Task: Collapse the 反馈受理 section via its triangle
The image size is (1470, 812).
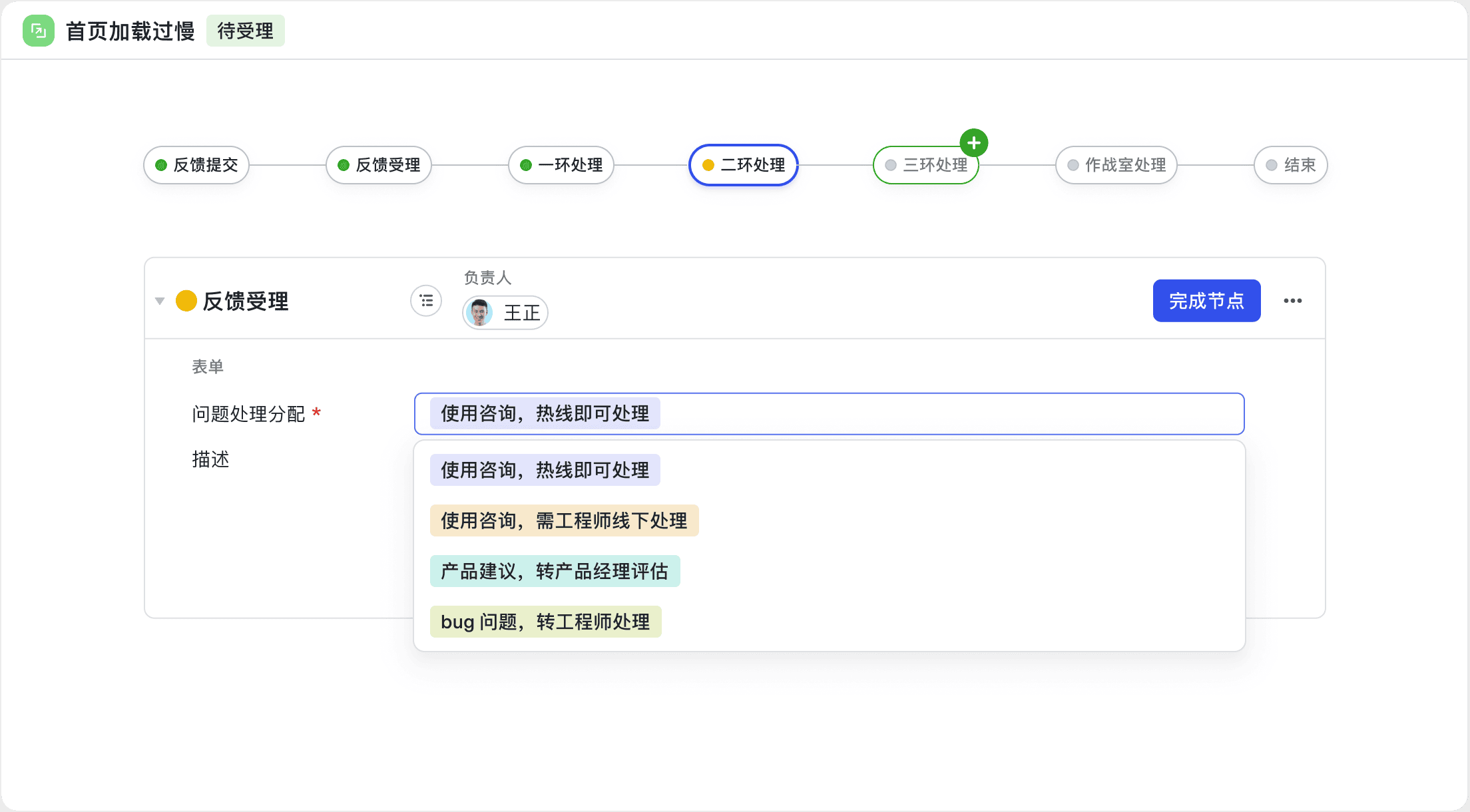Action: coord(160,301)
